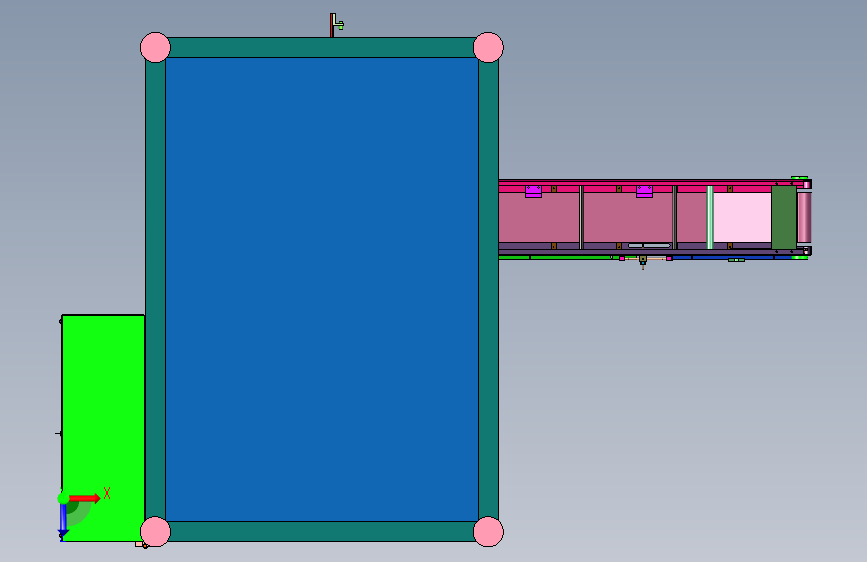Screen dimensions: 867x562
Task: Select the pink corner circle at bottom-right of frame
Action: coord(488,532)
